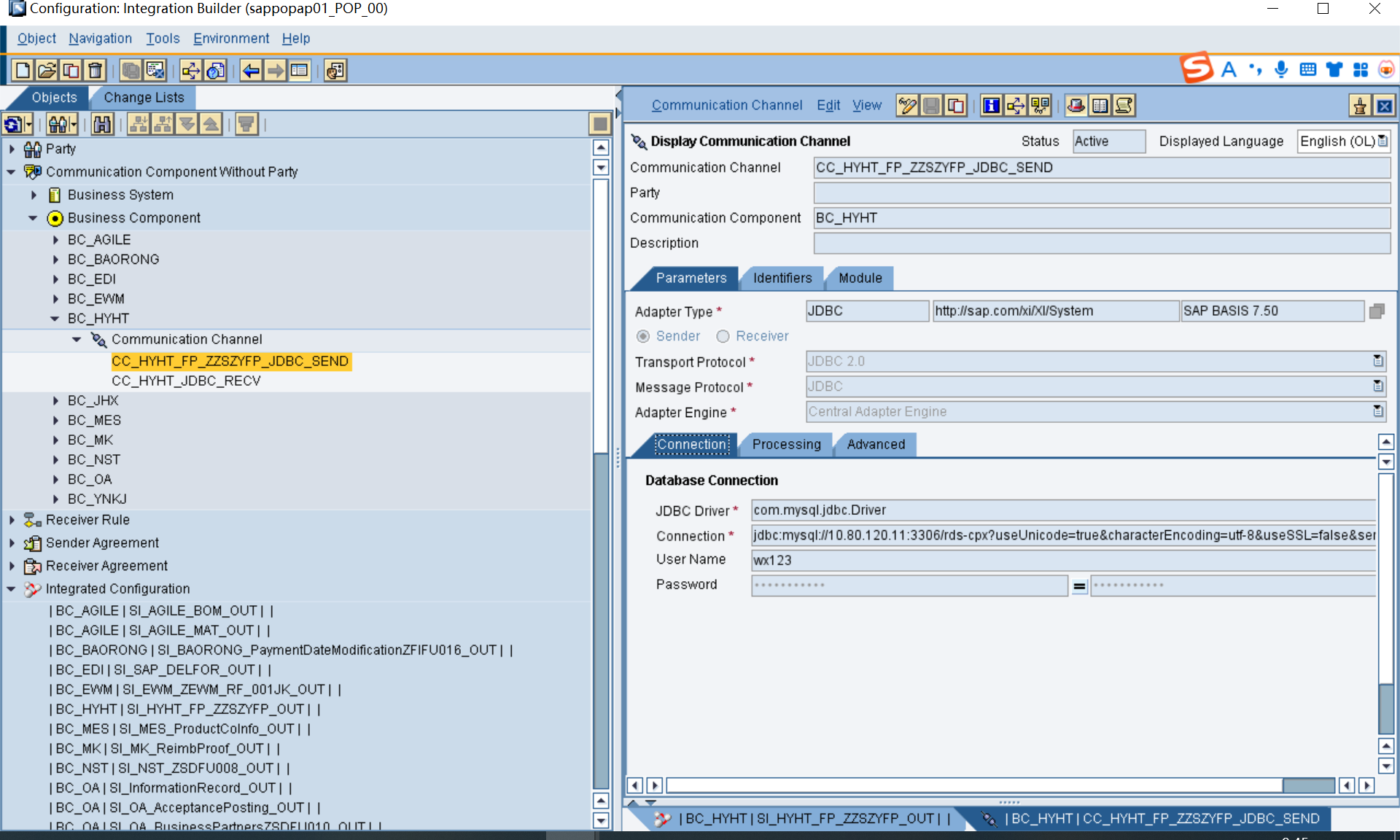Click the trash can delete icon
Screen dimensions: 1400x840
click(x=95, y=70)
